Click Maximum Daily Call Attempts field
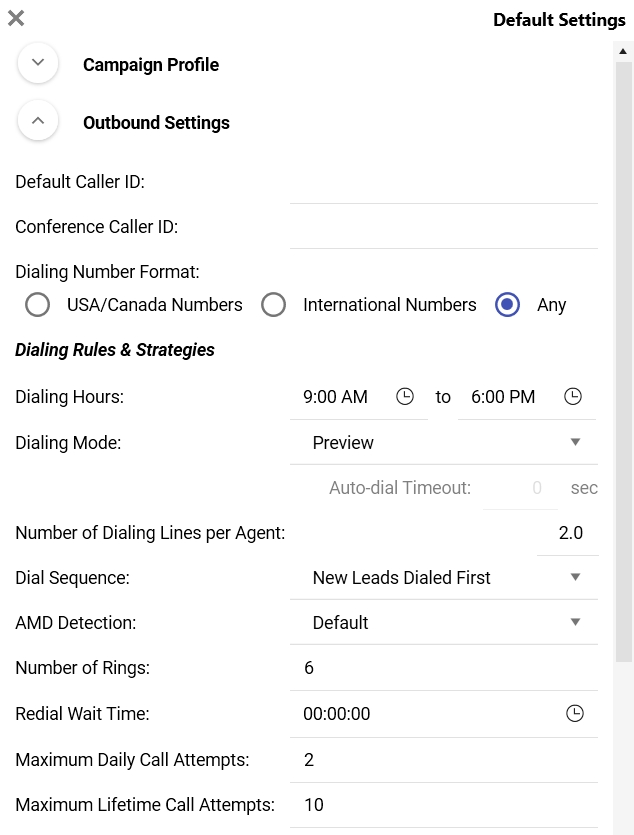Screen dimensions: 634x835 [443, 760]
